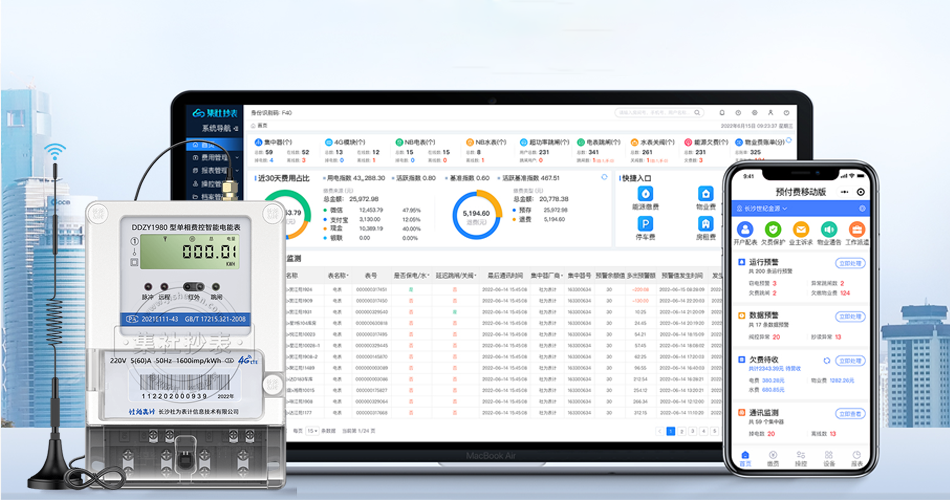
Task: Tap the 开户配表 icon on phone
Action: 744,231
